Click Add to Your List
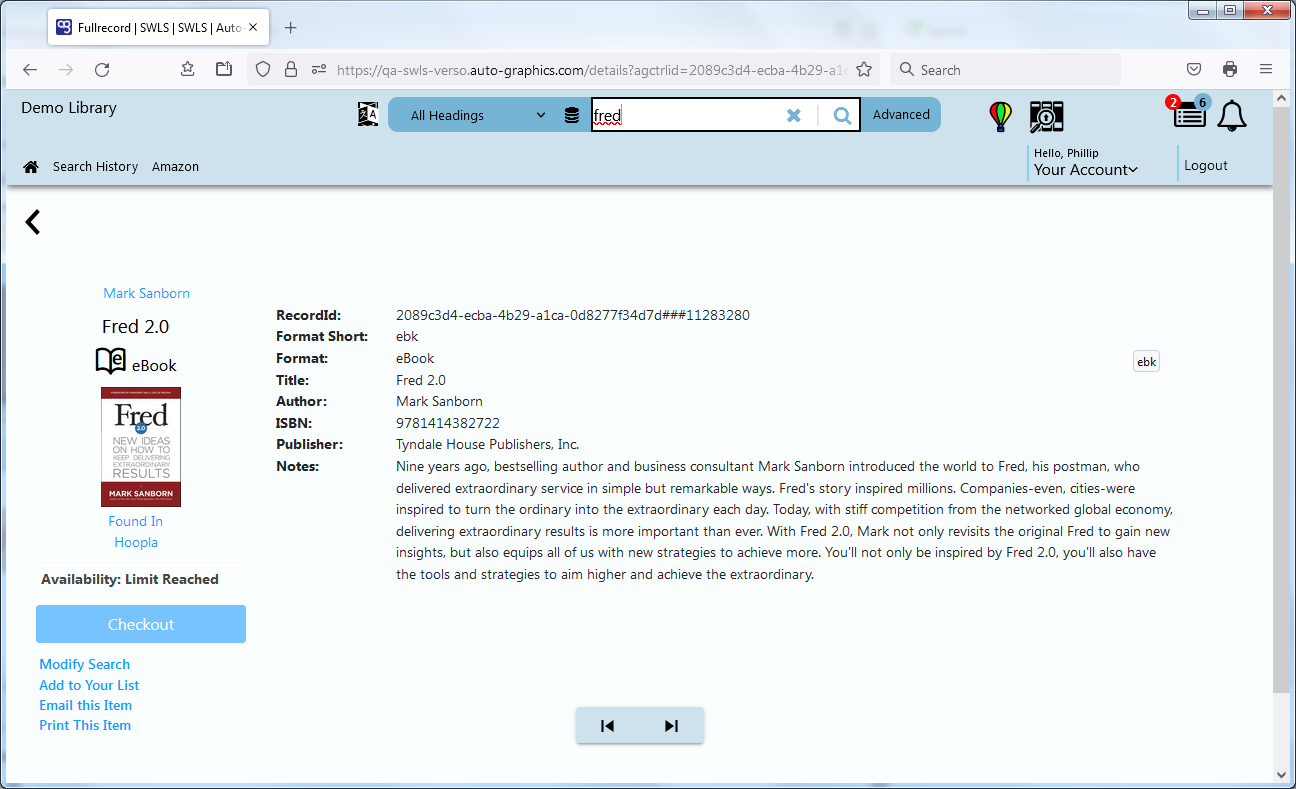This screenshot has height=789, width=1296. (89, 685)
